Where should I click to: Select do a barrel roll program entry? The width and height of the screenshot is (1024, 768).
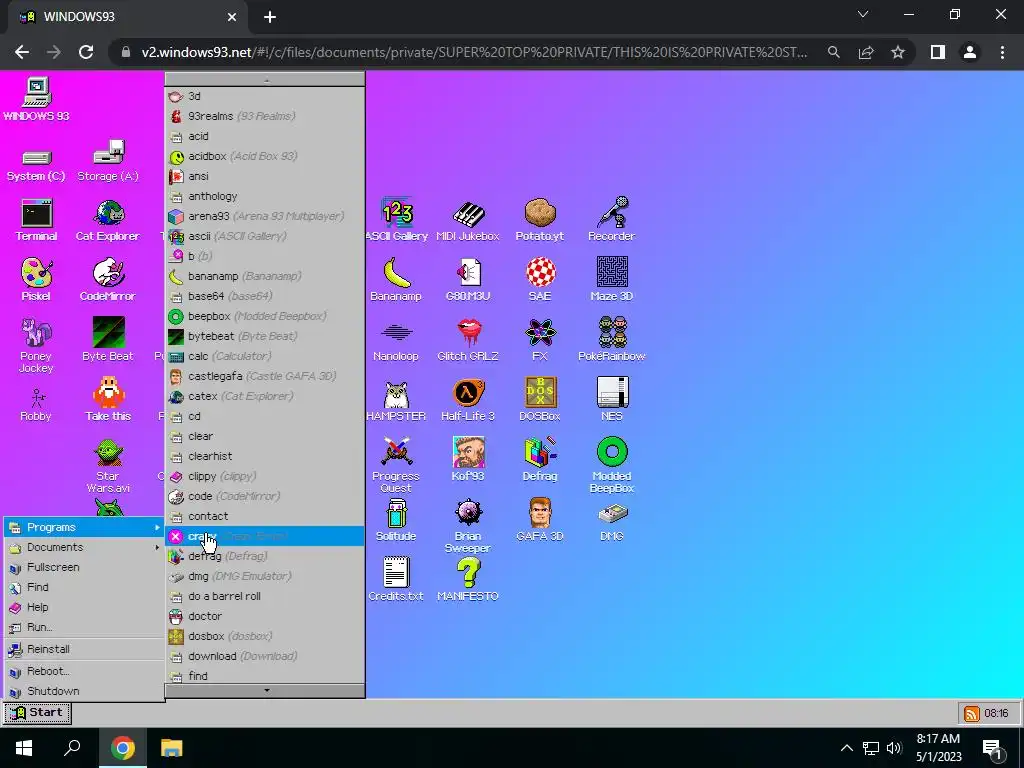click(264, 596)
